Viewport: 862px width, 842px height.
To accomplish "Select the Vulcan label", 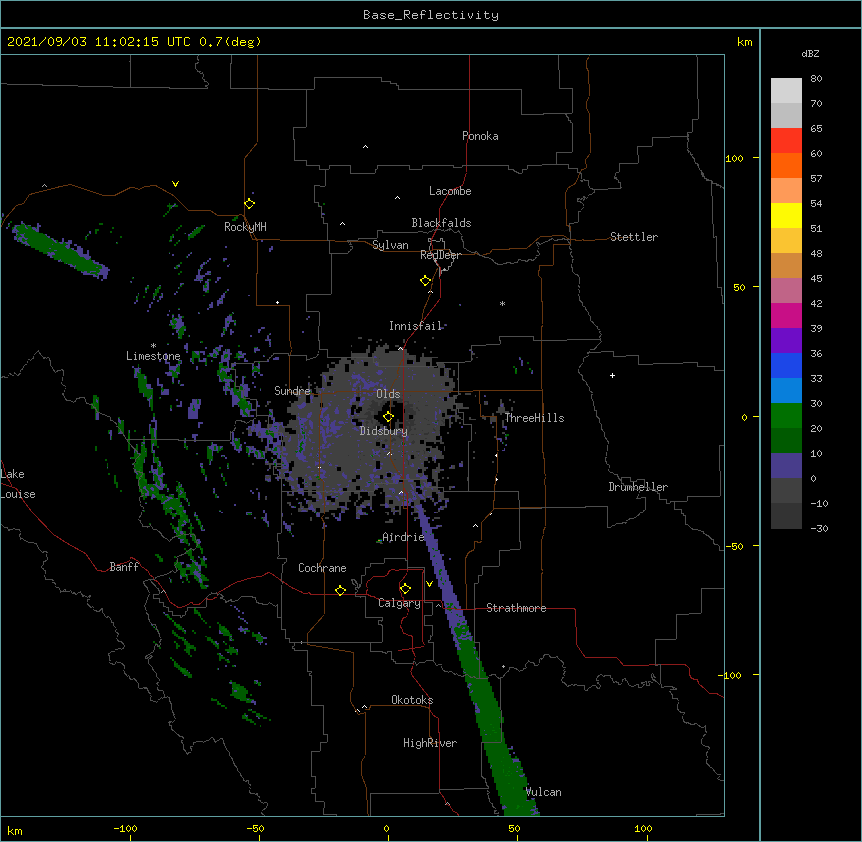I will [543, 792].
